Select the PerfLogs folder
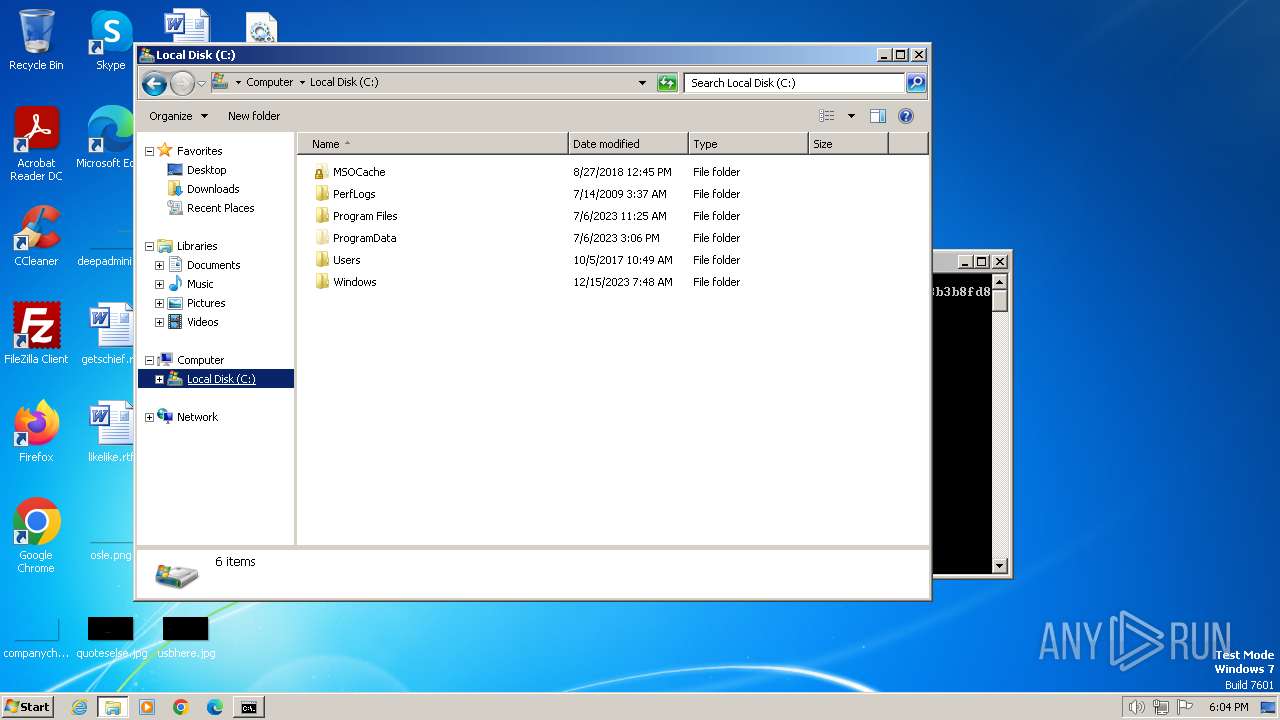The width and height of the screenshot is (1280, 720). pos(354,194)
